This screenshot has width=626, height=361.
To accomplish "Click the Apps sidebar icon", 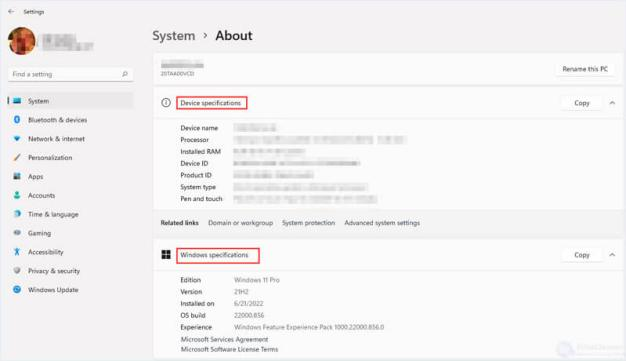I will pyautogui.click(x=17, y=176).
